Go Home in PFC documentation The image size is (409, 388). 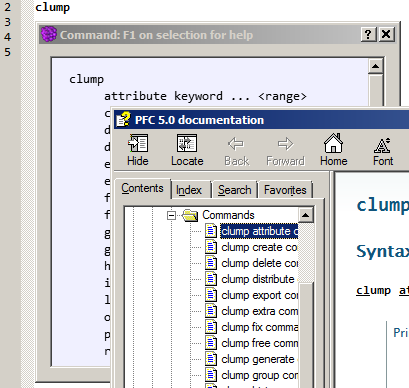(334, 150)
